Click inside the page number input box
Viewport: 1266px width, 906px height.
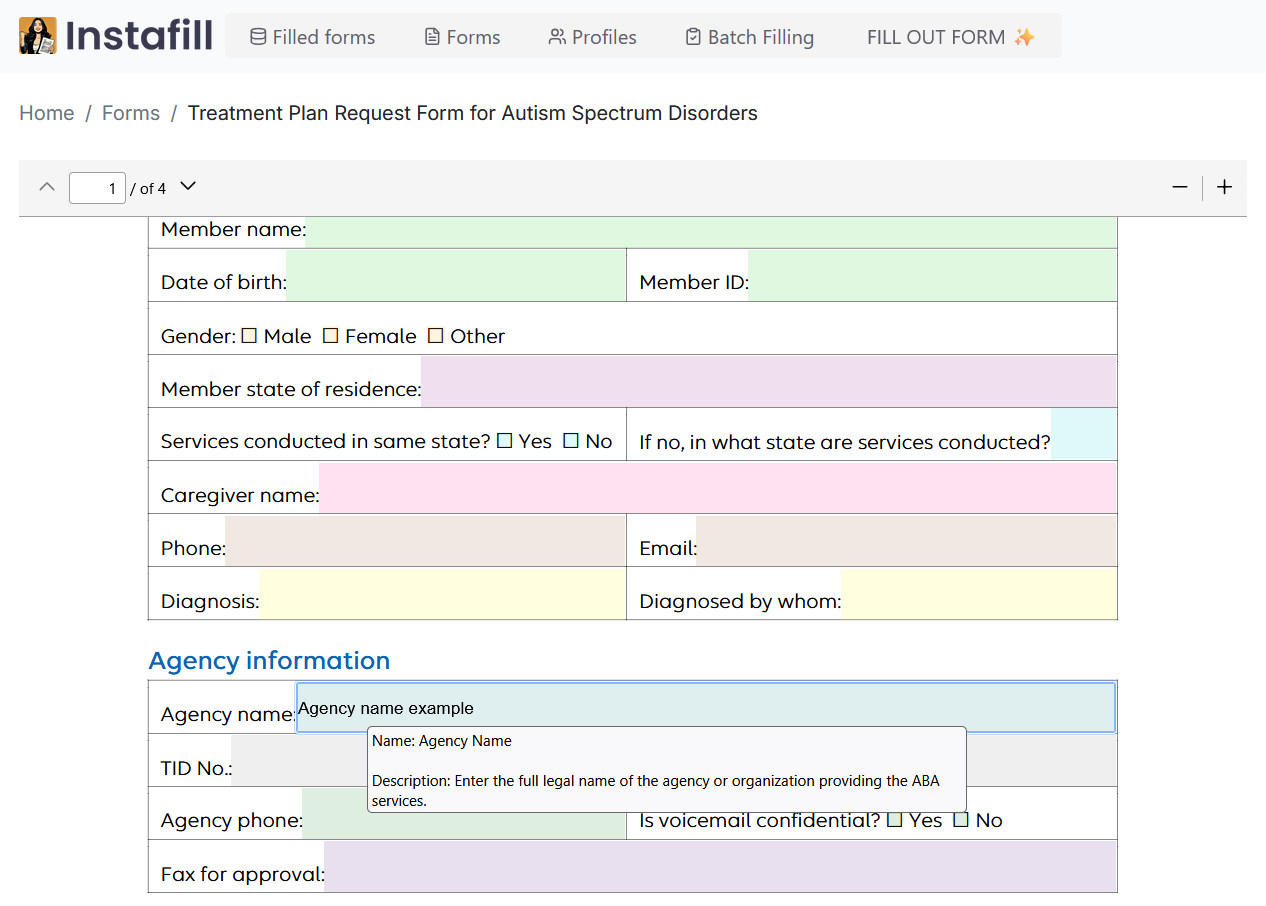97,187
